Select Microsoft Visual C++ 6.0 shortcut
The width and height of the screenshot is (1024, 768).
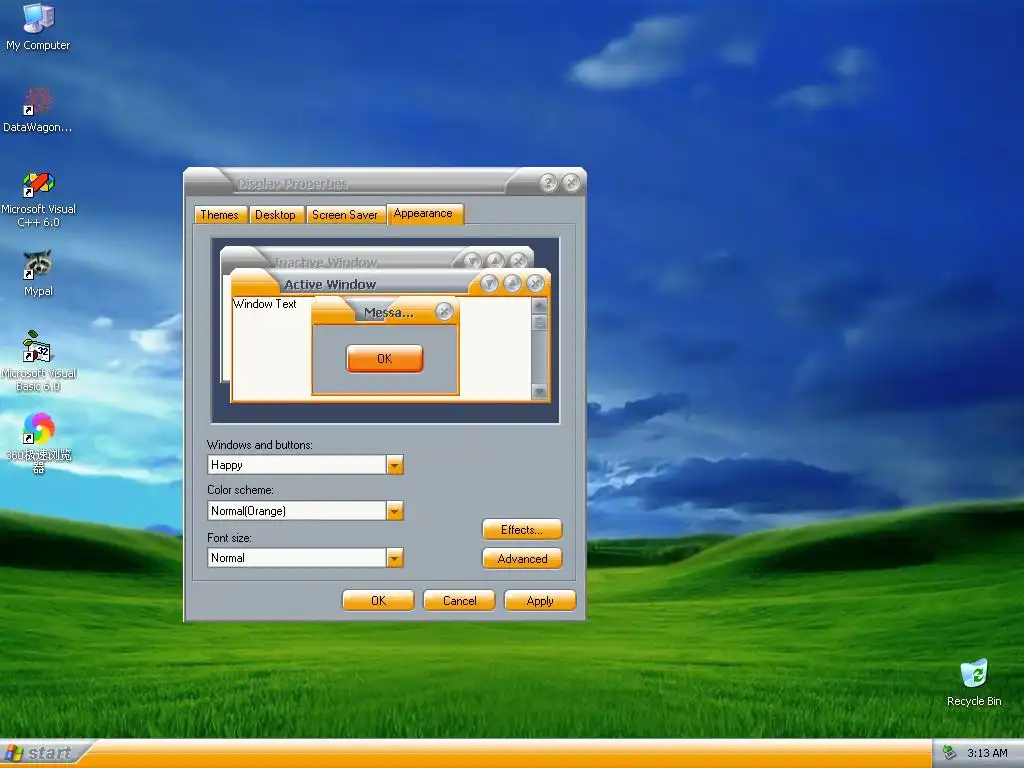pyautogui.click(x=39, y=199)
